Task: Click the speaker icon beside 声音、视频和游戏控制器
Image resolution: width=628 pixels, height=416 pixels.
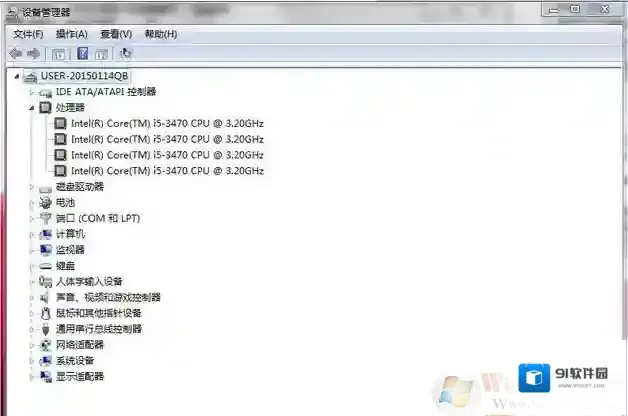Action: point(45,297)
